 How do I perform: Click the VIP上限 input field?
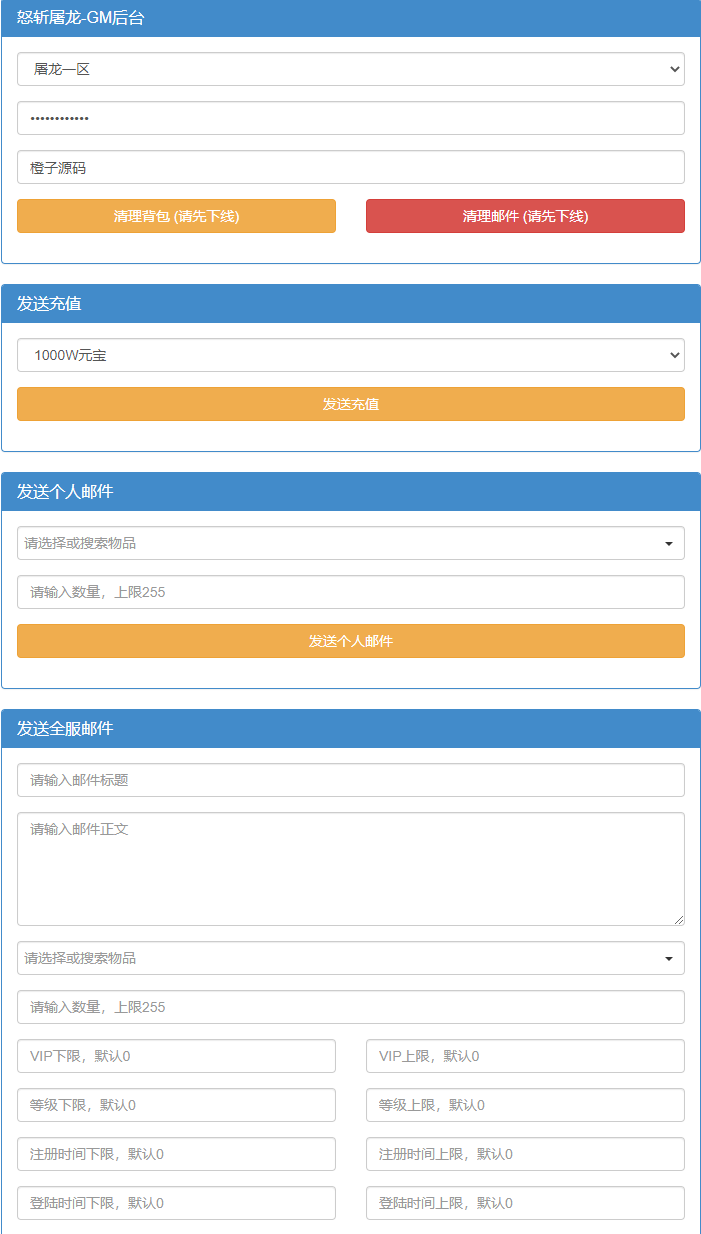point(525,1056)
